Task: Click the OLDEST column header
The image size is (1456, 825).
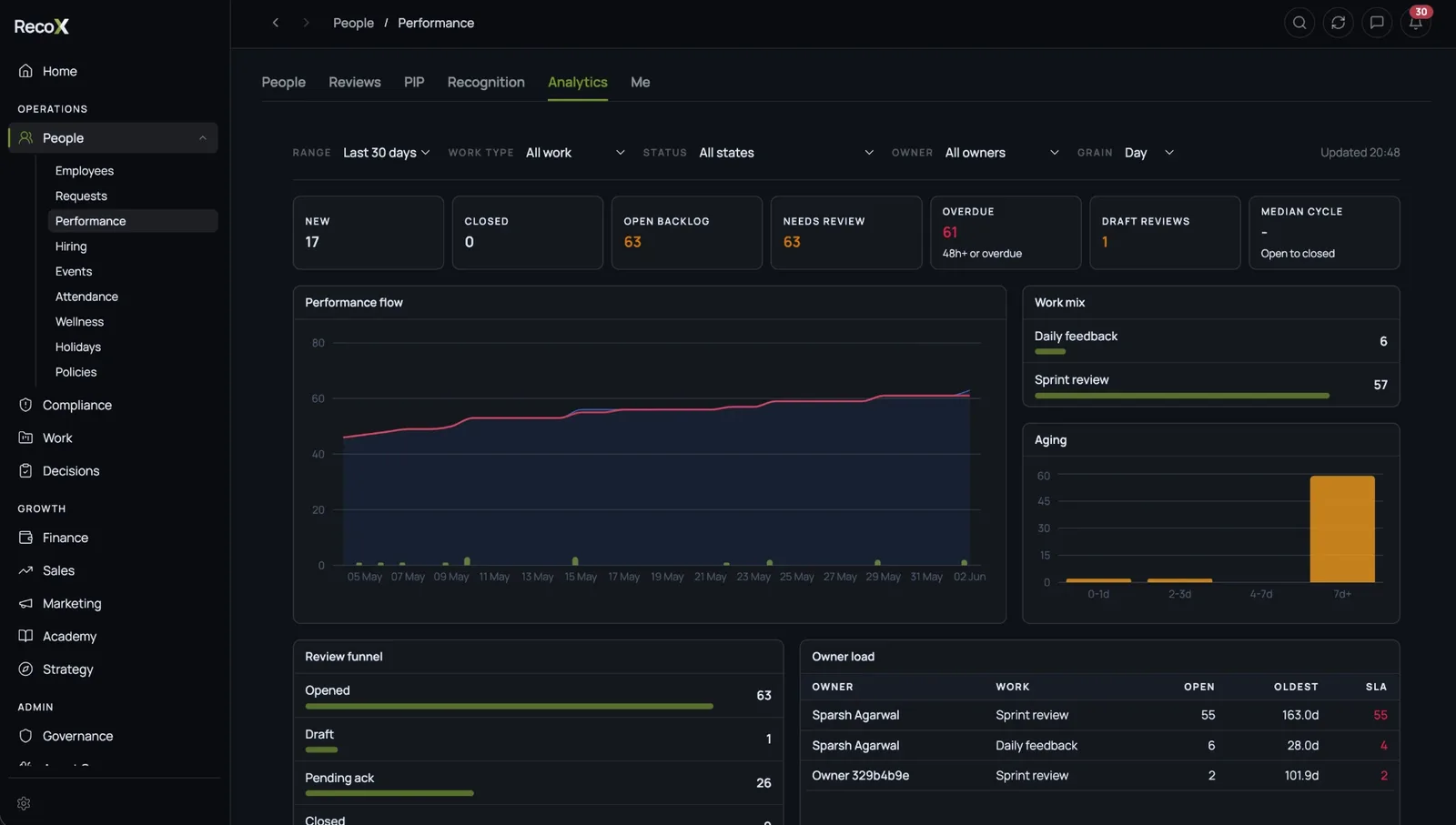Action: [x=1296, y=687]
